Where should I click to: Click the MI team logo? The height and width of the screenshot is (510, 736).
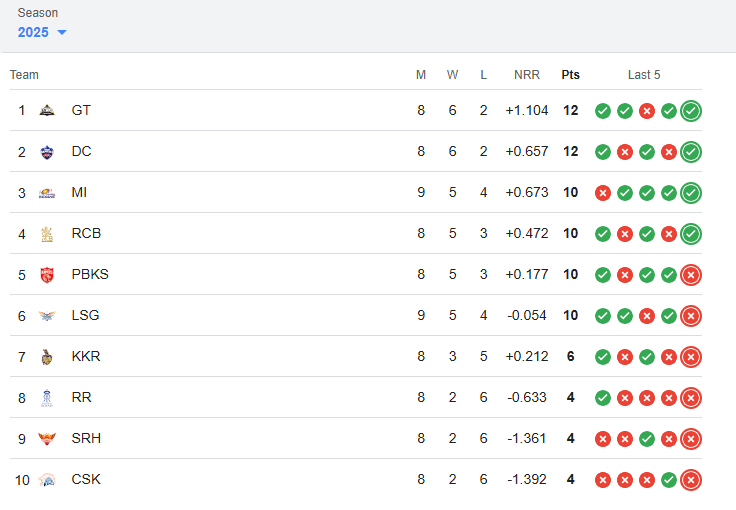[x=47, y=193]
